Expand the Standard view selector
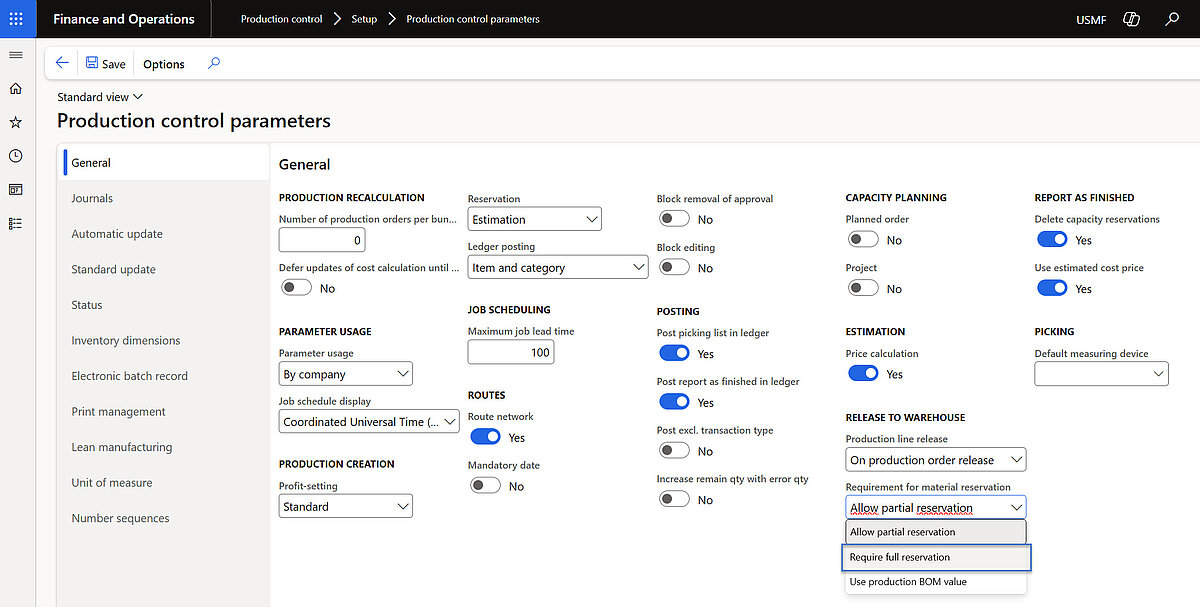The height and width of the screenshot is (607, 1200). tap(99, 96)
